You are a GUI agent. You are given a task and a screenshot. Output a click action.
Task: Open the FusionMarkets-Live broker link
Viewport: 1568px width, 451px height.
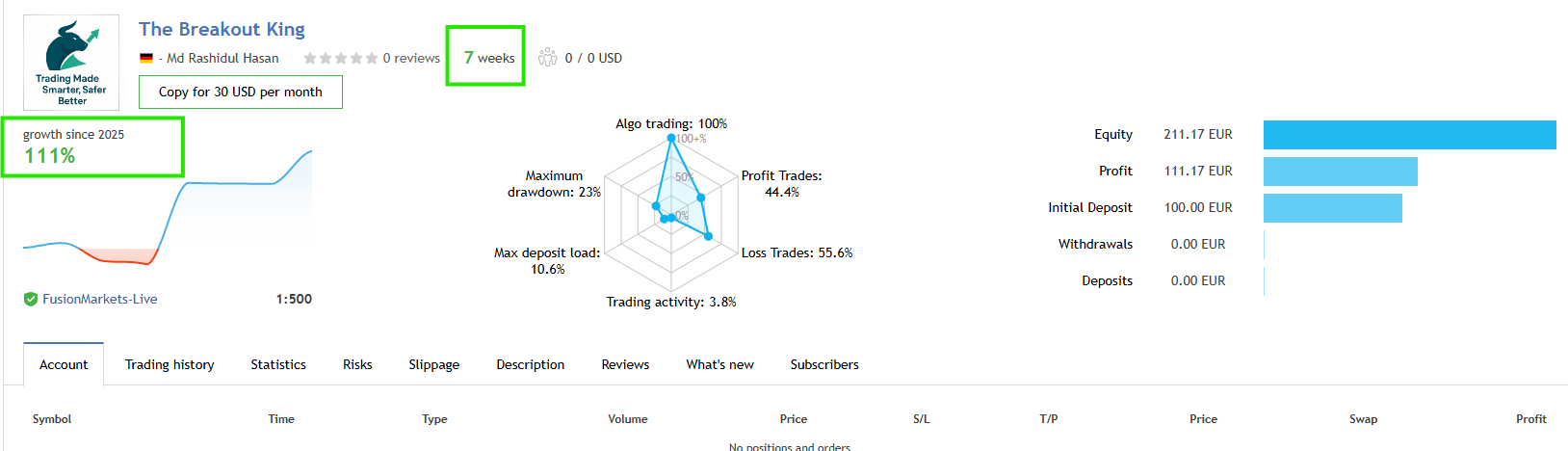pyautogui.click(x=100, y=300)
